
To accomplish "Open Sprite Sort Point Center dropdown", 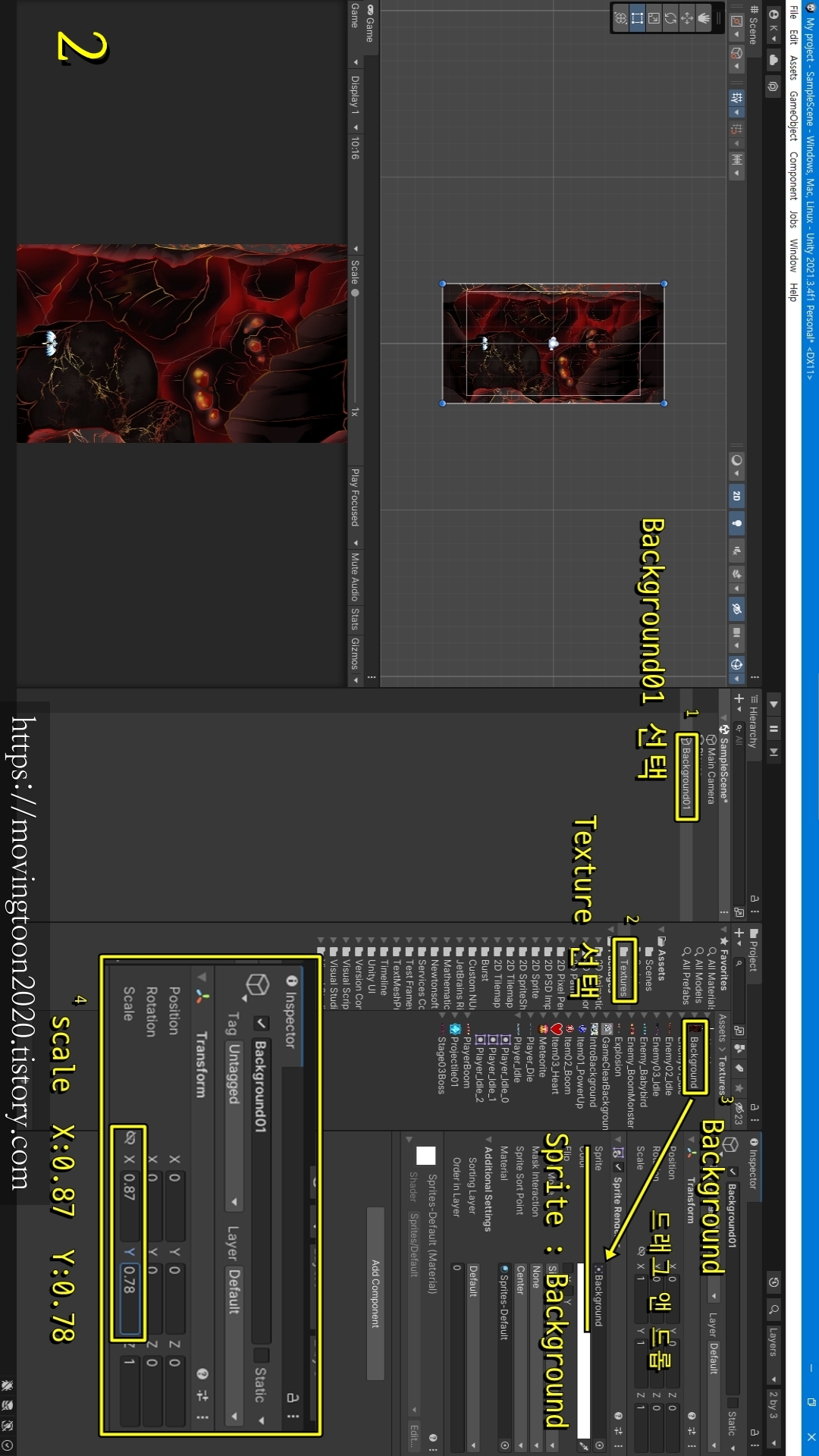I will [x=520, y=1357].
